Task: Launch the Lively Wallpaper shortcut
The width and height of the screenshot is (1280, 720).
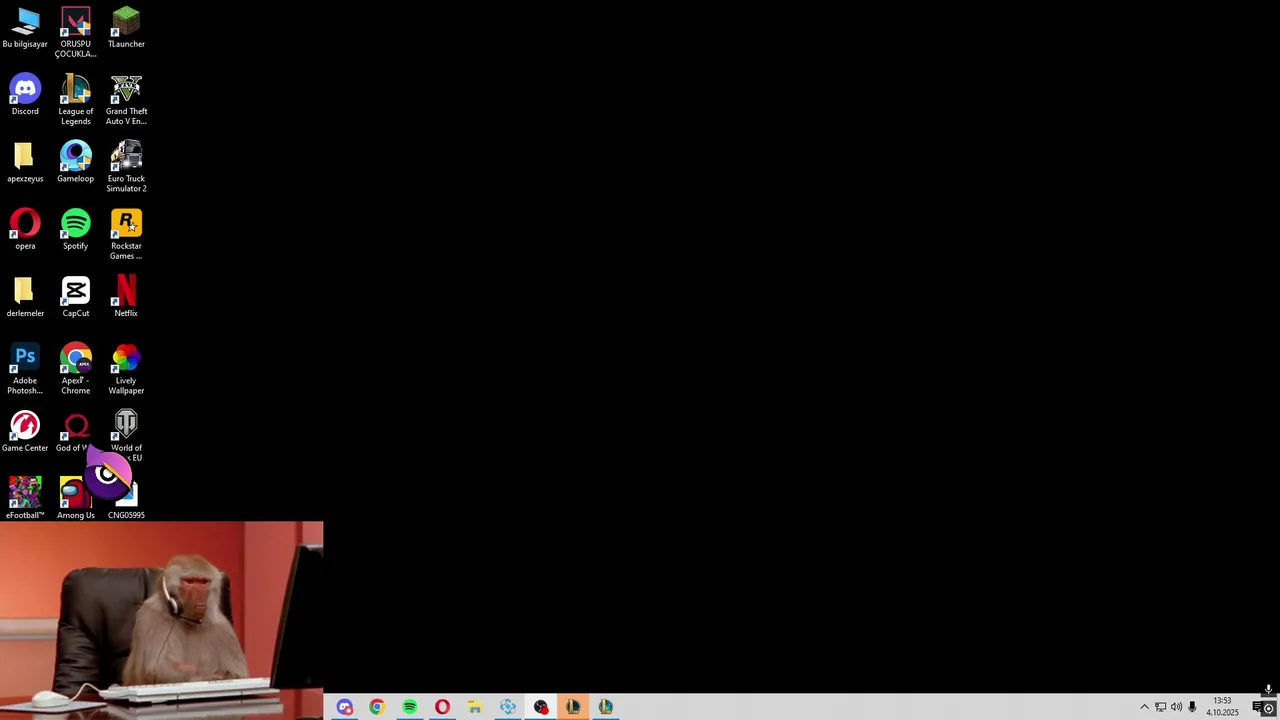Action: coord(126,369)
